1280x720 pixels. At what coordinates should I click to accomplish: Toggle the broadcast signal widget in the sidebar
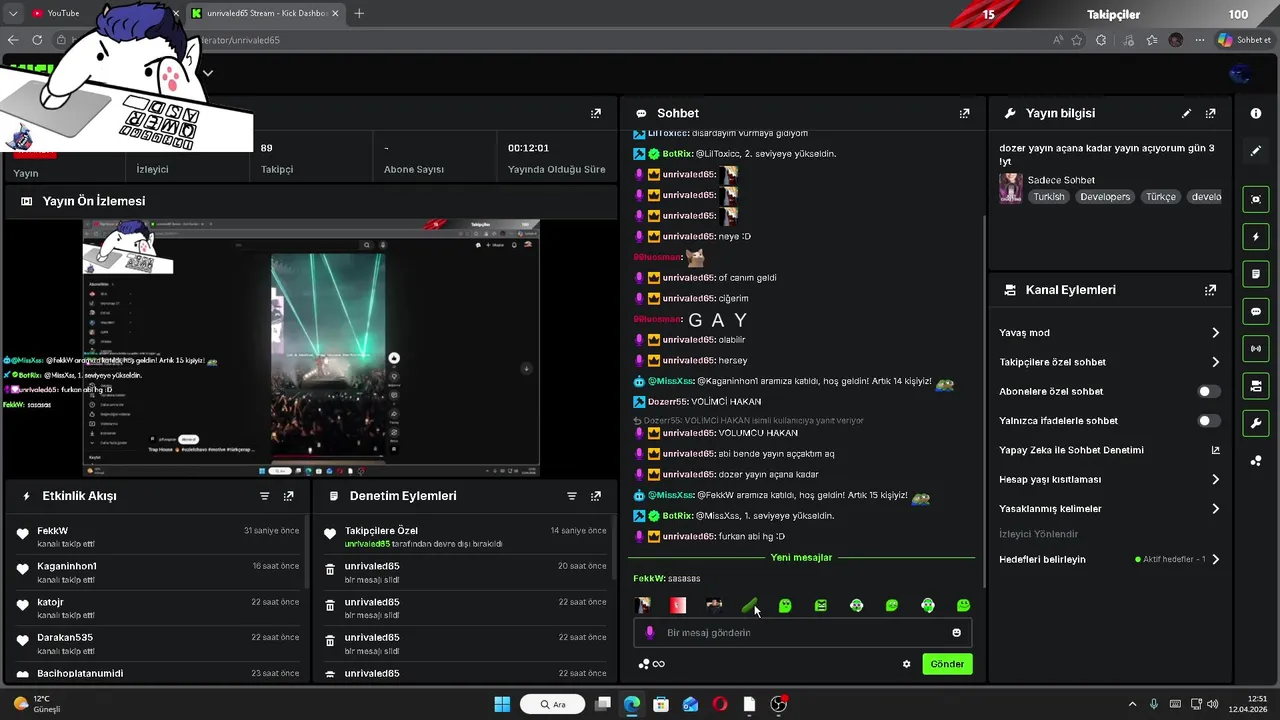click(x=1256, y=349)
